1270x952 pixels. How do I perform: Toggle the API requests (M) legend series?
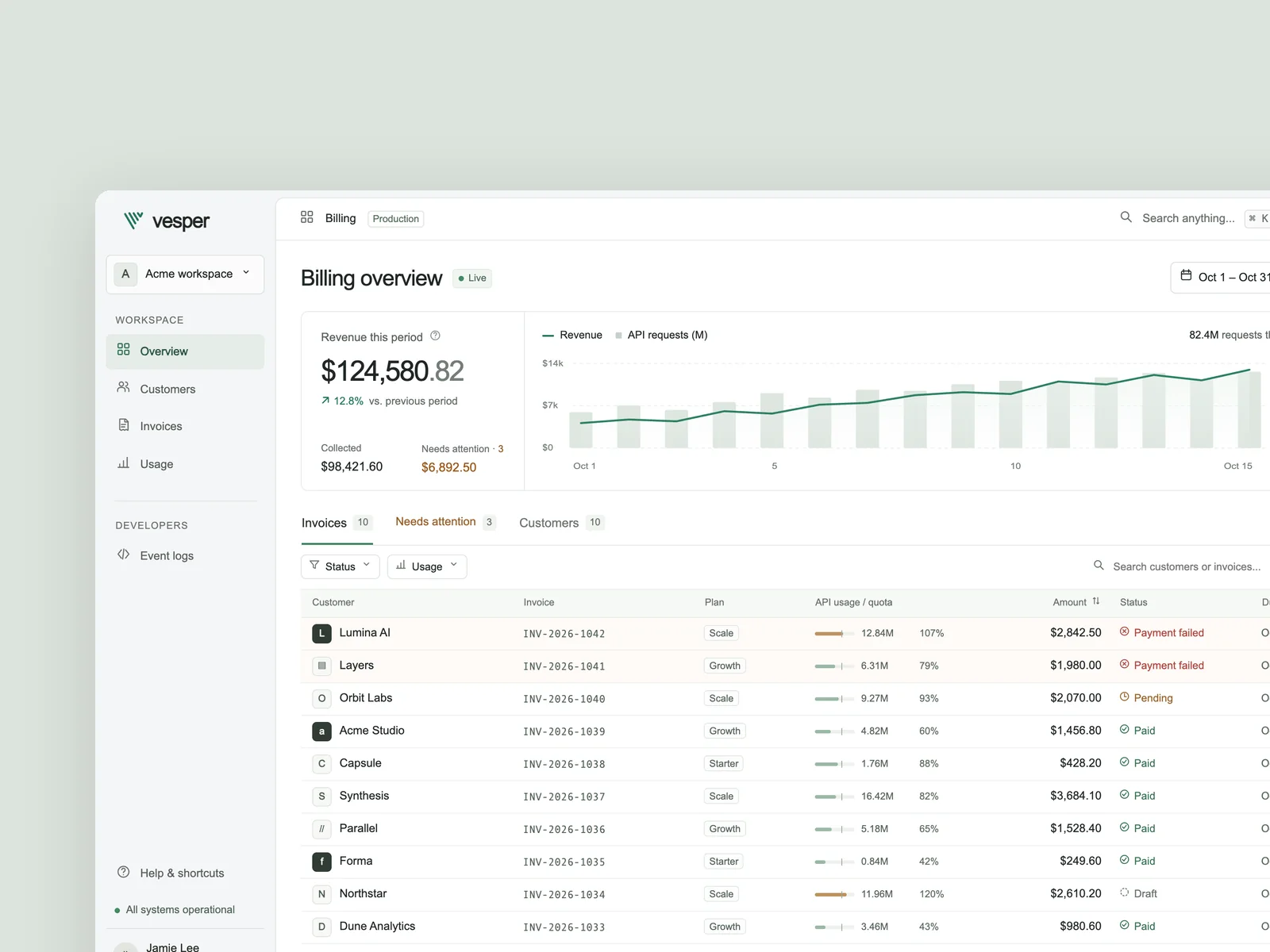point(661,335)
